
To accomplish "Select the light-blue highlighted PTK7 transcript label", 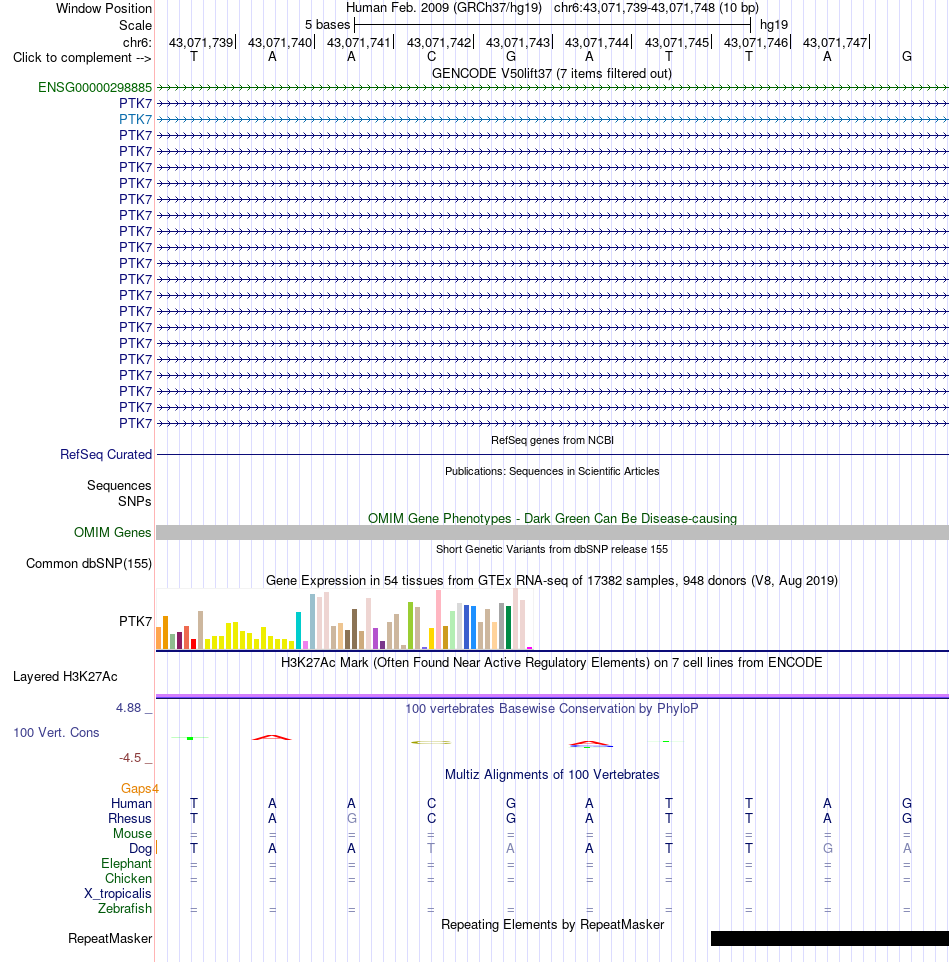I will point(135,119).
